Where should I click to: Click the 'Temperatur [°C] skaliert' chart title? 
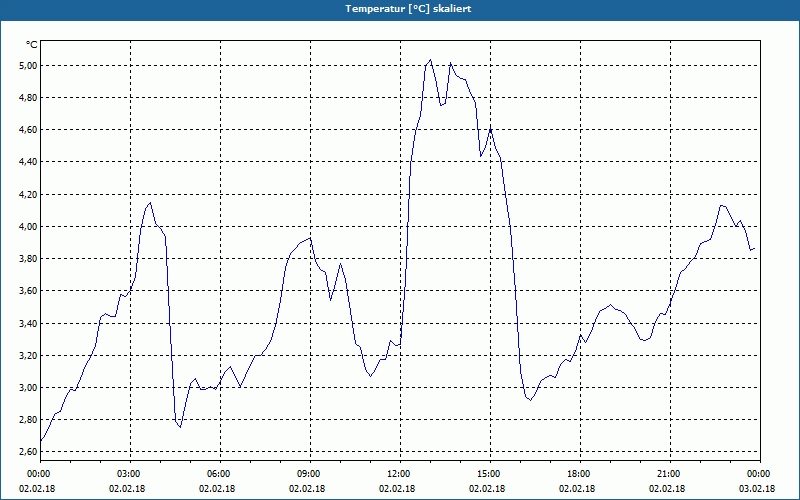tap(408, 9)
